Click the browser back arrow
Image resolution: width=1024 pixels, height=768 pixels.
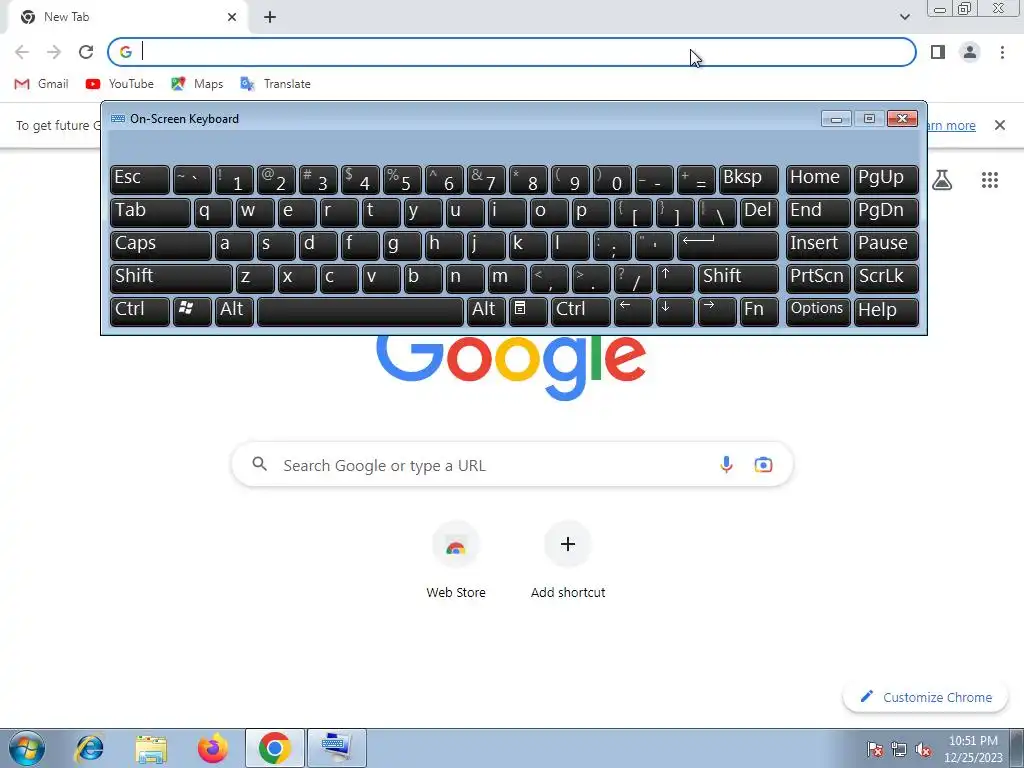coord(22,52)
